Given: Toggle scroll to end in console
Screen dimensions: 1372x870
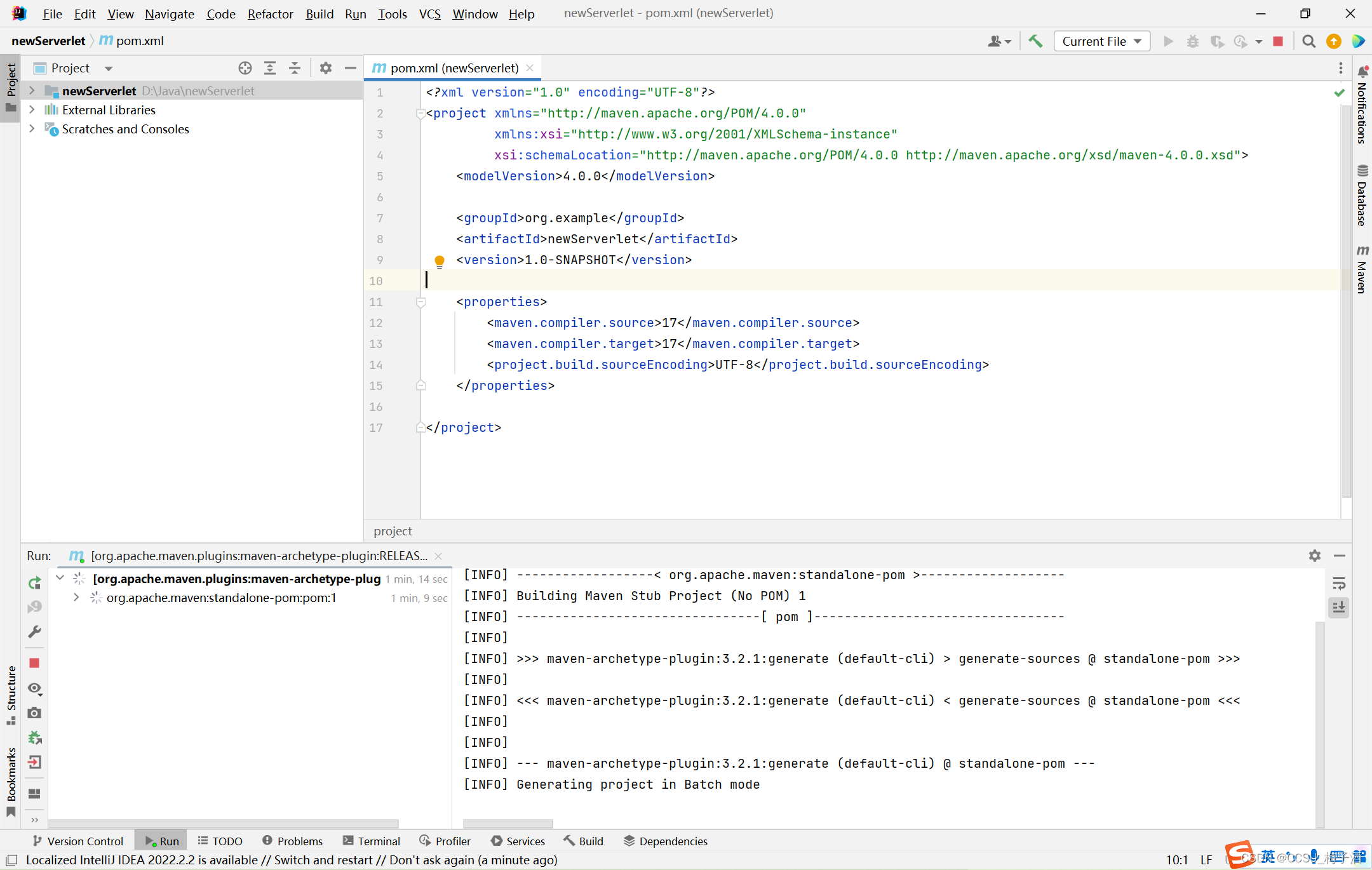Looking at the screenshot, I should tap(1339, 608).
